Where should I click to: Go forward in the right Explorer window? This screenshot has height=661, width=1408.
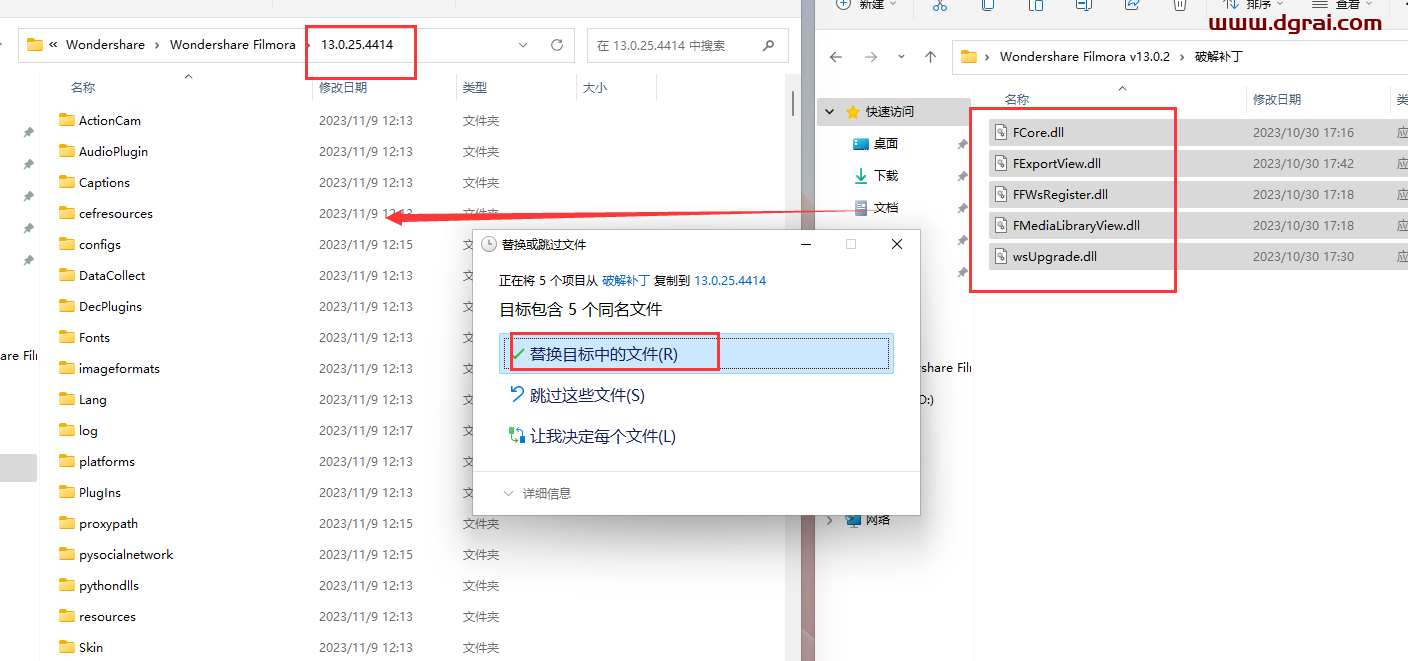pyautogui.click(x=871, y=57)
